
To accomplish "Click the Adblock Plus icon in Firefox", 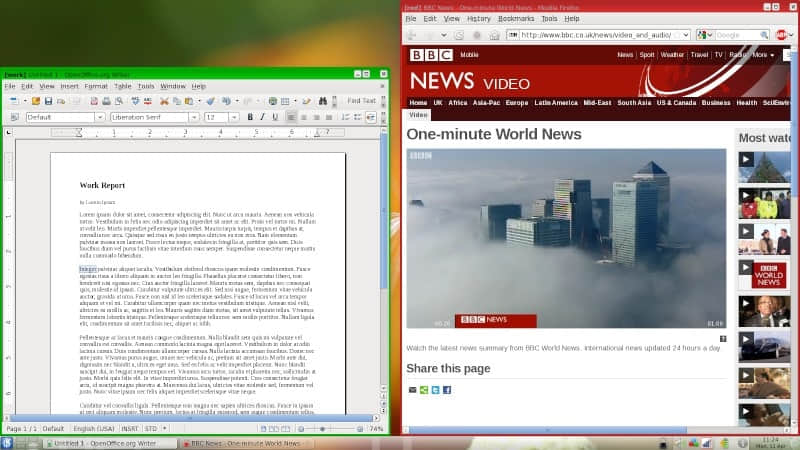I will [x=781, y=35].
